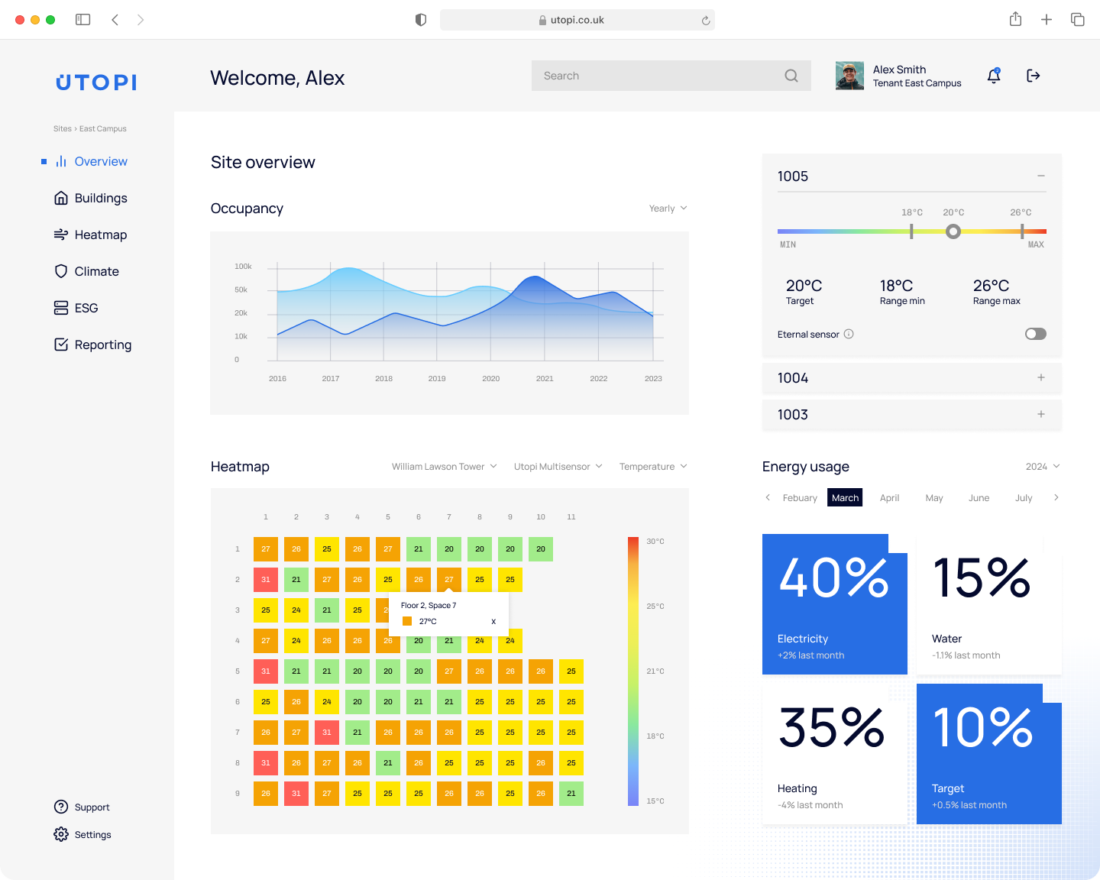Click the search magnifier icon
Screen dimensions: 1100x880
coord(791,76)
